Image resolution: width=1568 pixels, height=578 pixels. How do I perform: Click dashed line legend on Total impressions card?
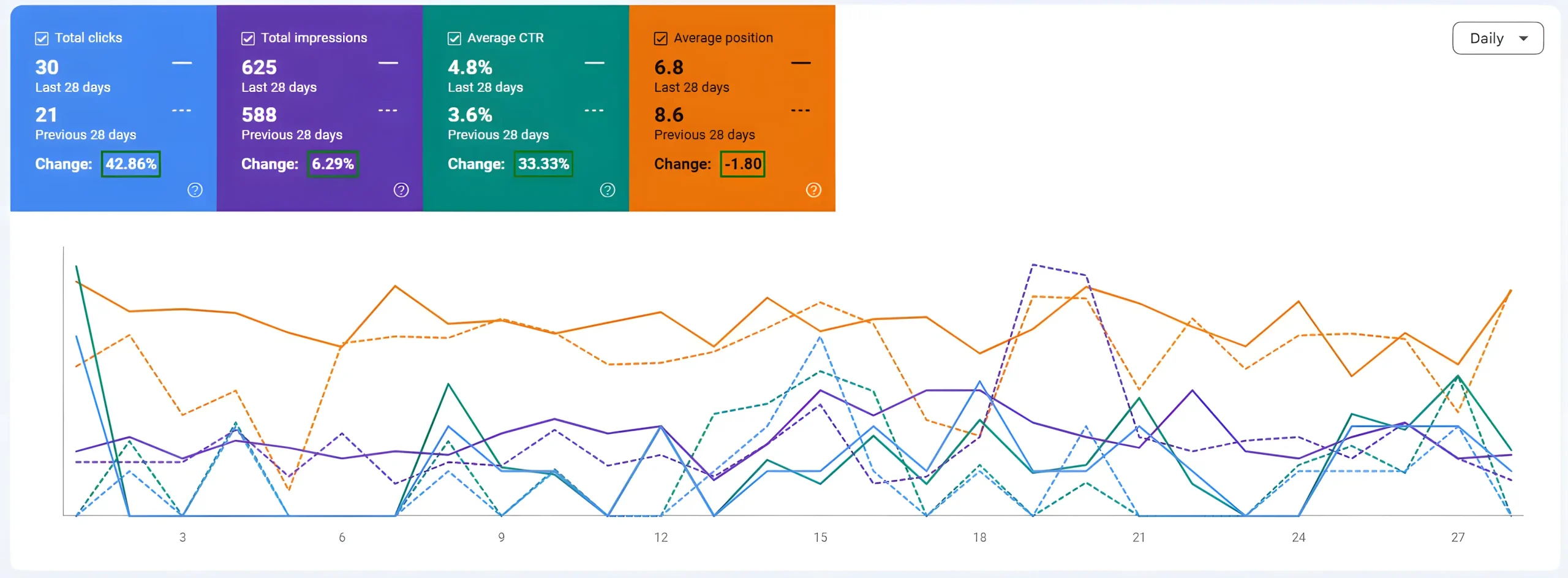388,110
